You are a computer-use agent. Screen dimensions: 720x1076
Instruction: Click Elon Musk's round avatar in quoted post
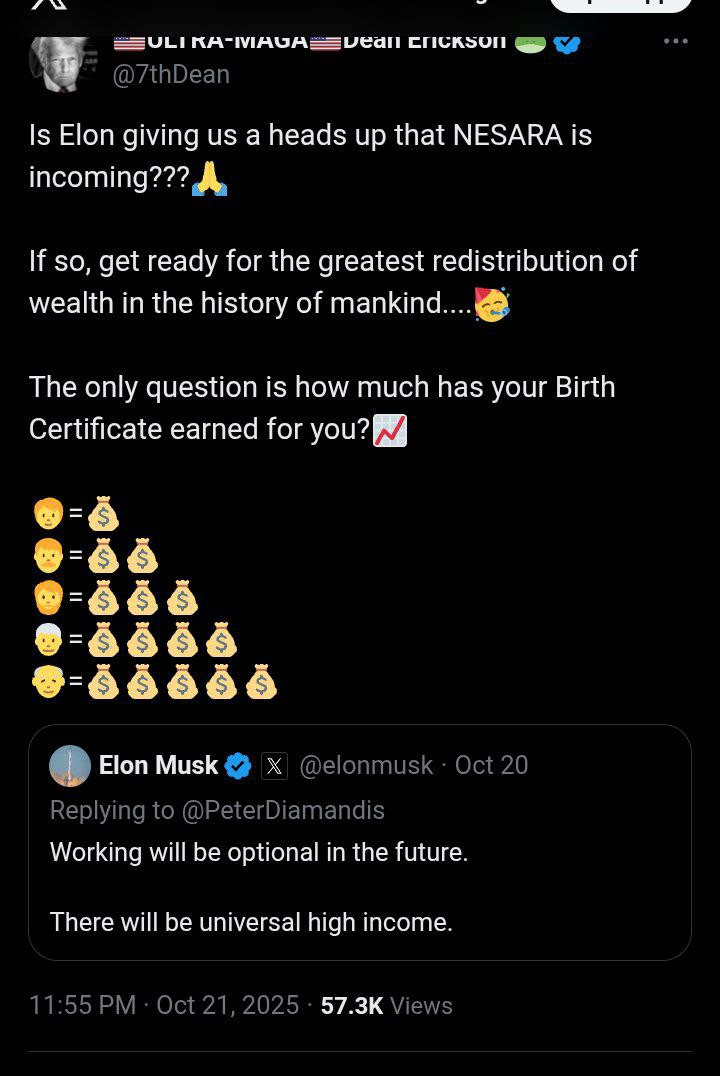coord(70,766)
